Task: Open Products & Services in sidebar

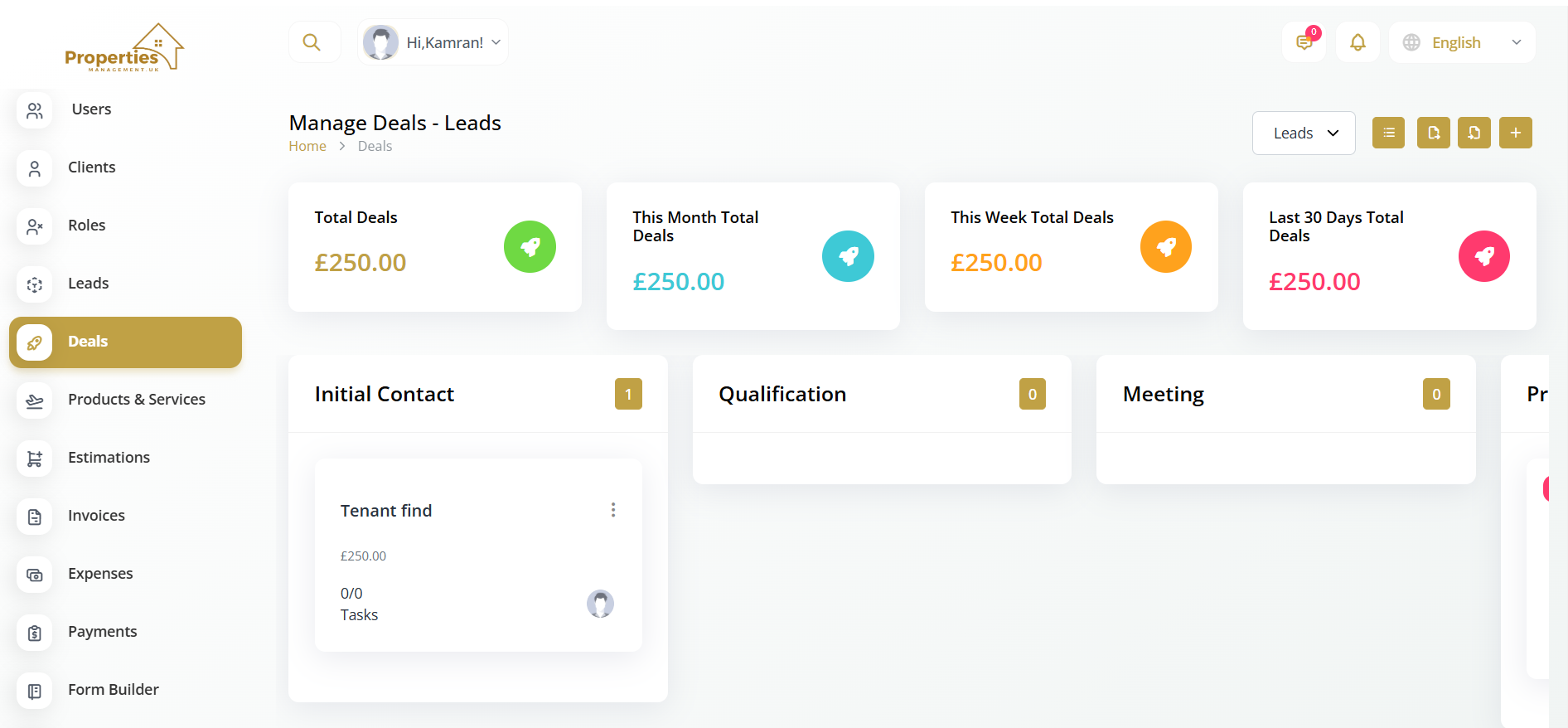Action: tap(136, 400)
